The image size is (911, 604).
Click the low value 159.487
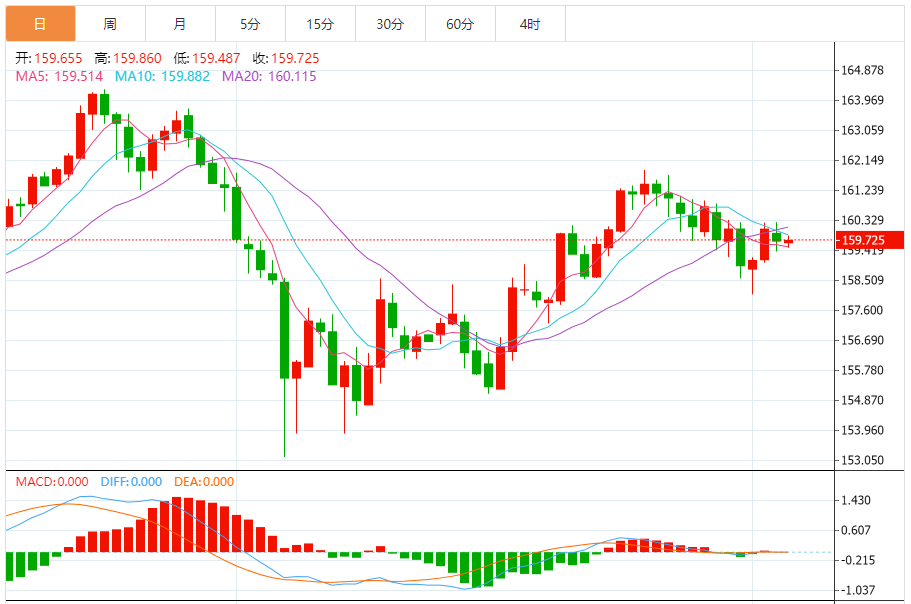click(216, 58)
